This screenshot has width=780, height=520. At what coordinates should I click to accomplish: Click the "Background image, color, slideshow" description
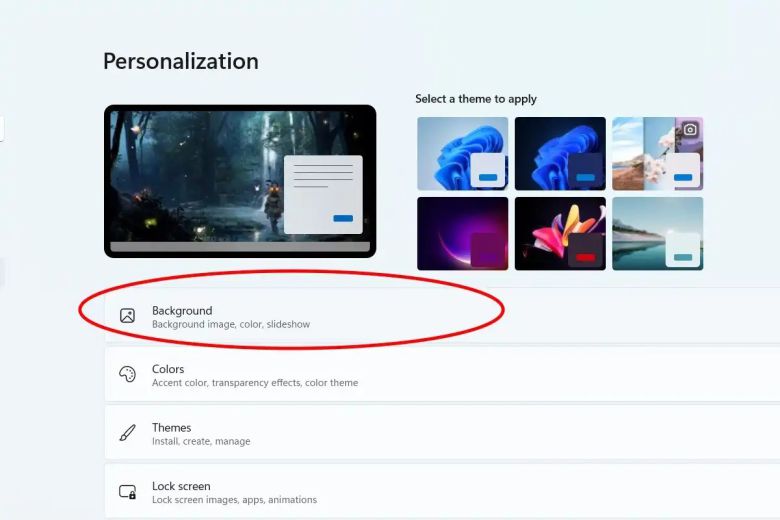pos(231,325)
